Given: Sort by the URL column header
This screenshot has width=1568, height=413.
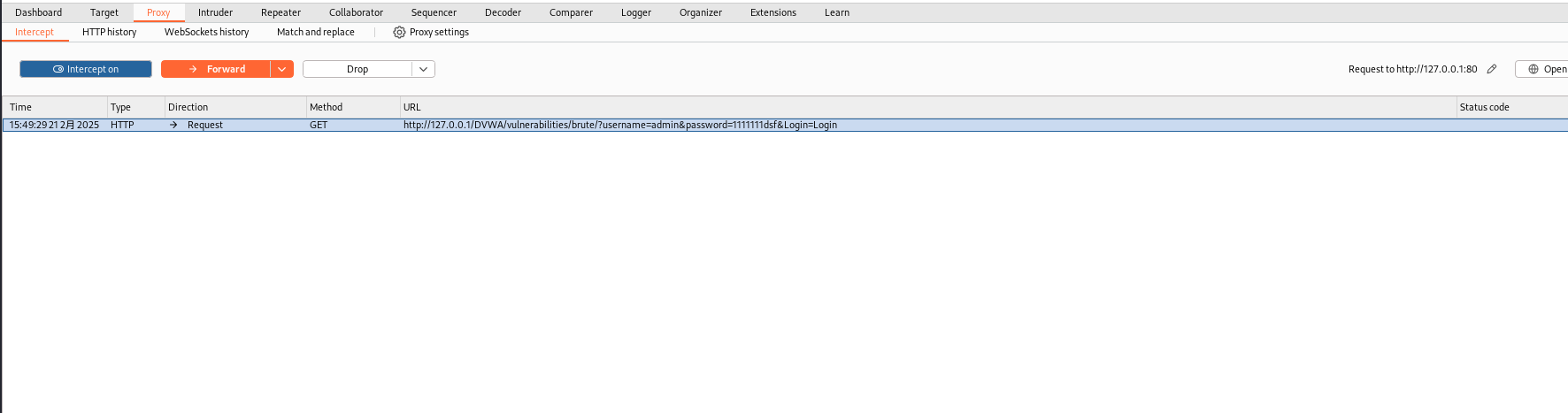Looking at the screenshot, I should click(x=927, y=107).
